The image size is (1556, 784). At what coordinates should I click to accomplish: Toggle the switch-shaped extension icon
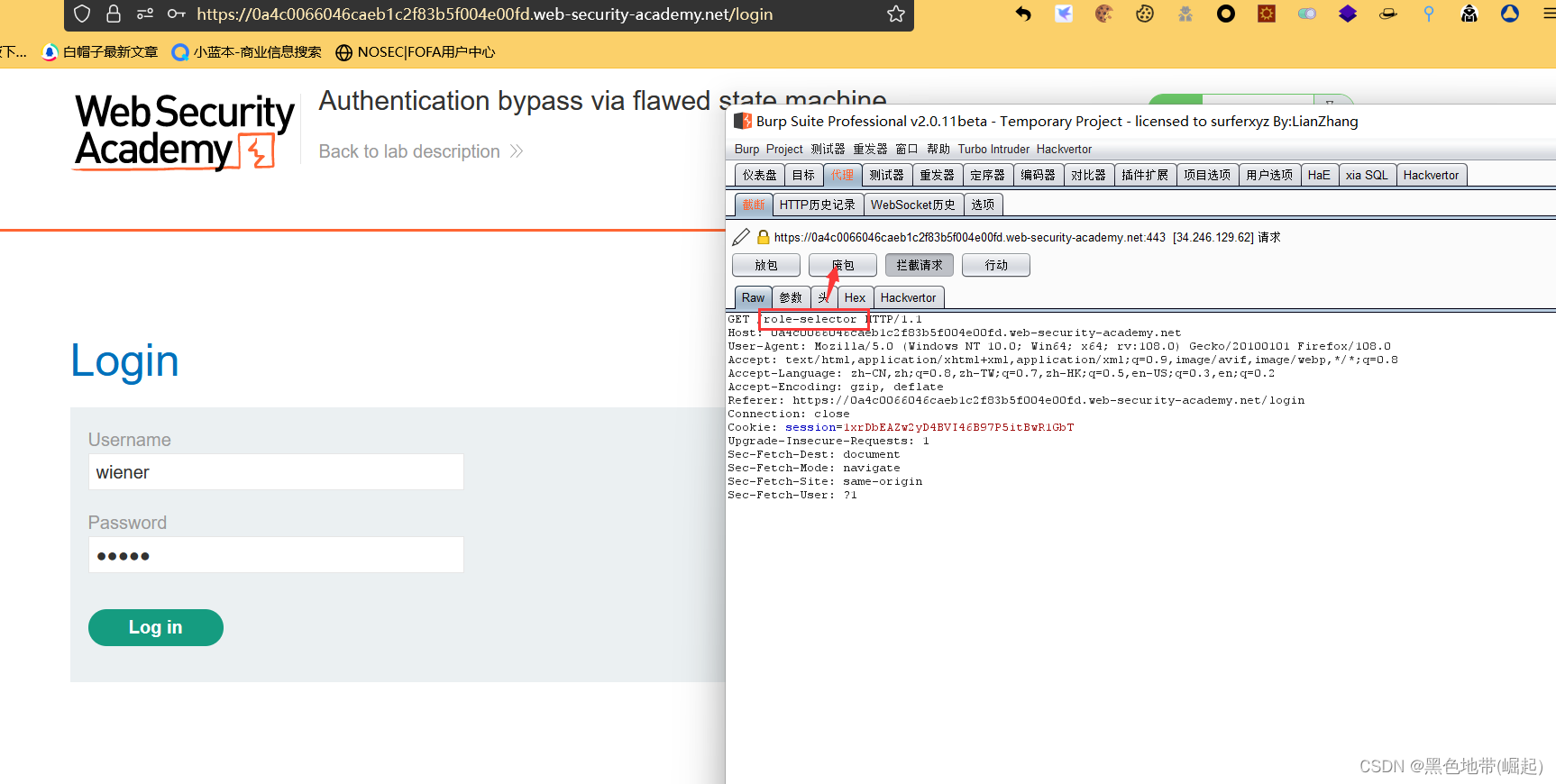click(1307, 14)
